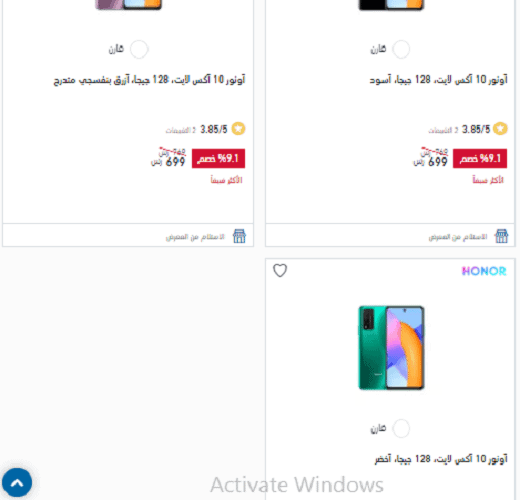
Task: Click rating star on black Honor 10X Lite
Action: click(500, 129)
